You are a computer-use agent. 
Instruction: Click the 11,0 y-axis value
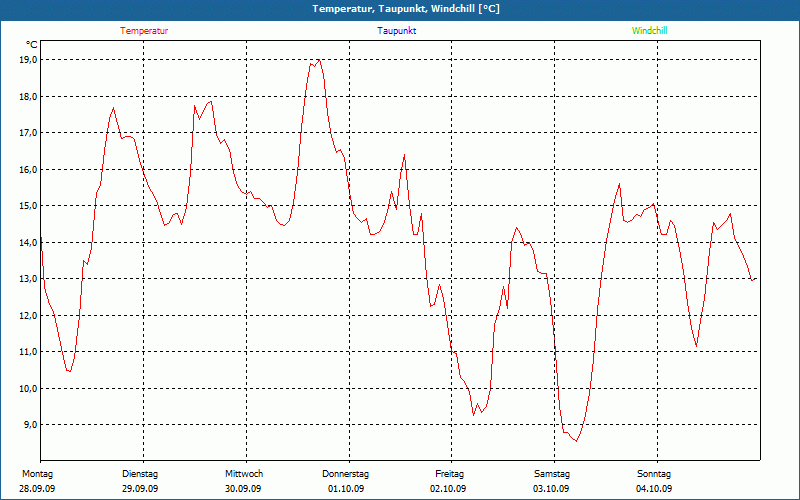pos(29,352)
